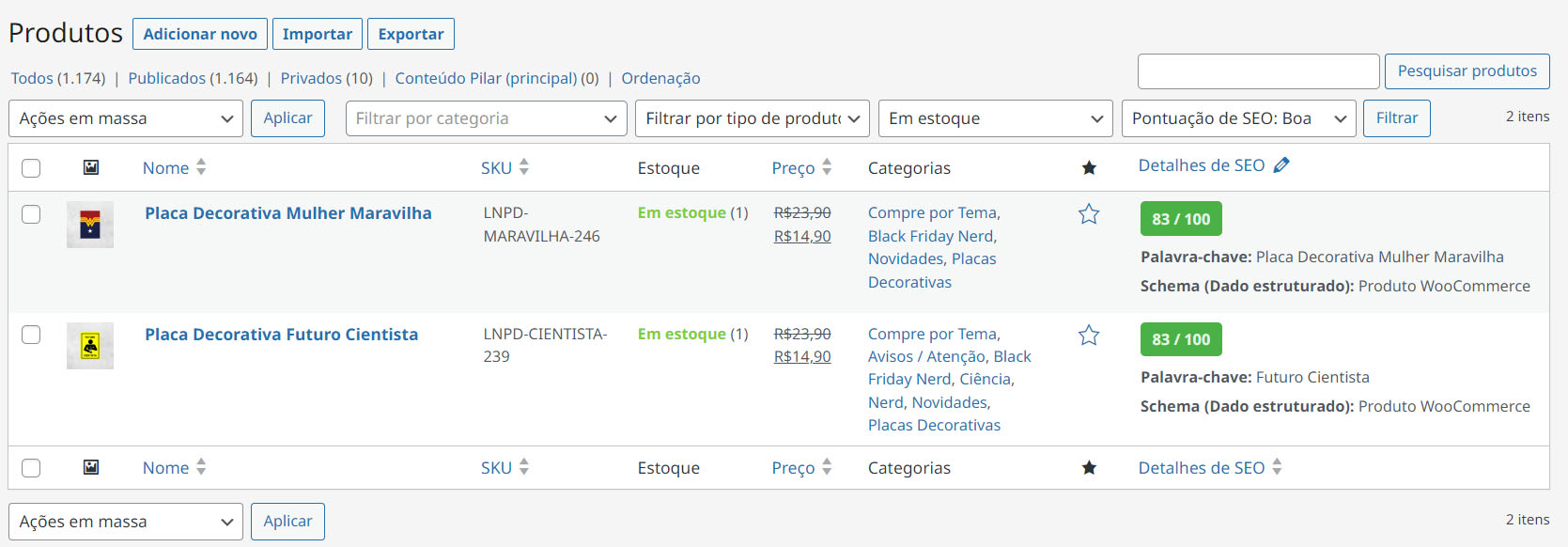
Task: Click the featured star icon in footer row
Action: 1089,467
